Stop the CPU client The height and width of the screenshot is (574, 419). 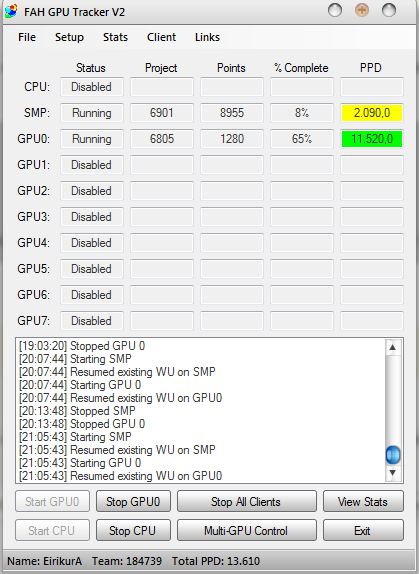(133, 530)
